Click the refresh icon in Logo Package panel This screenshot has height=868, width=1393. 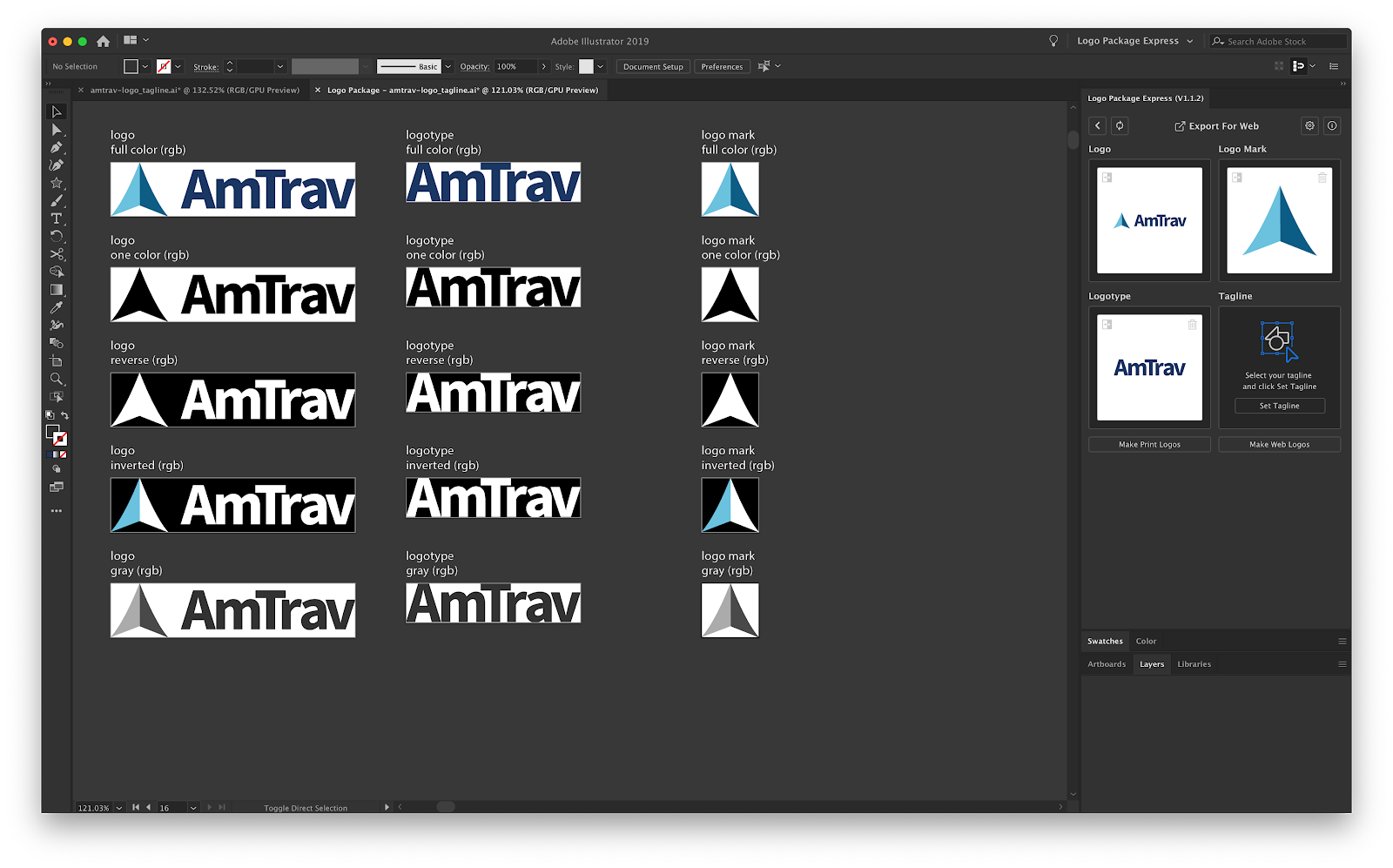[1120, 126]
